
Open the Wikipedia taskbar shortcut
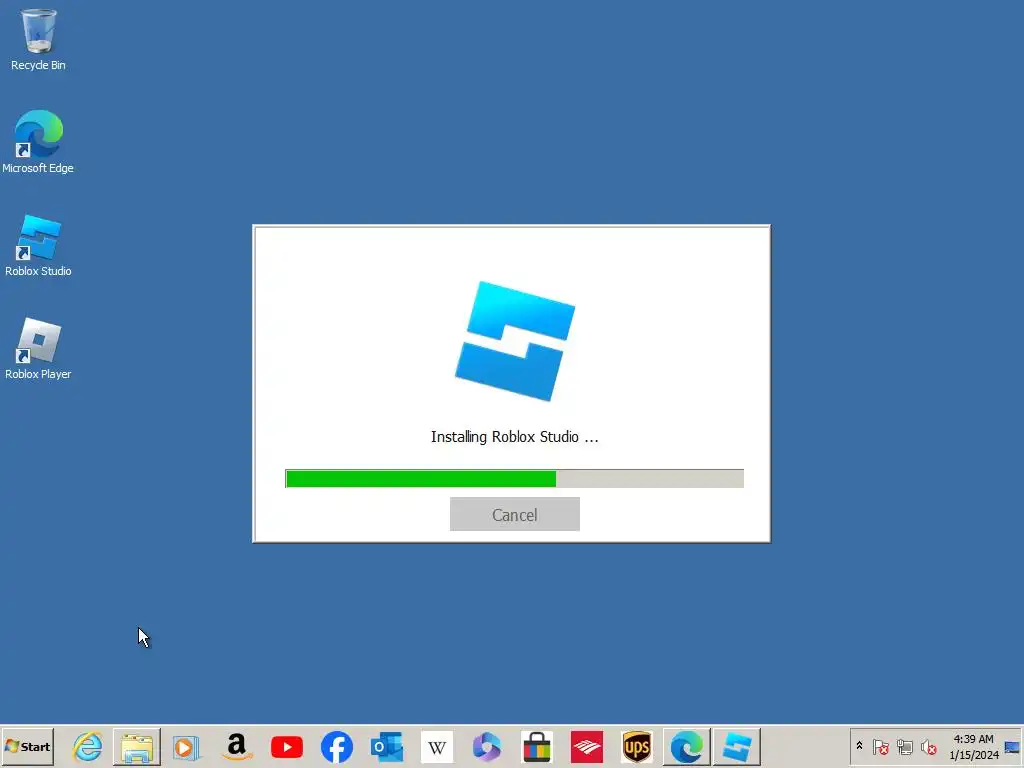pos(437,746)
